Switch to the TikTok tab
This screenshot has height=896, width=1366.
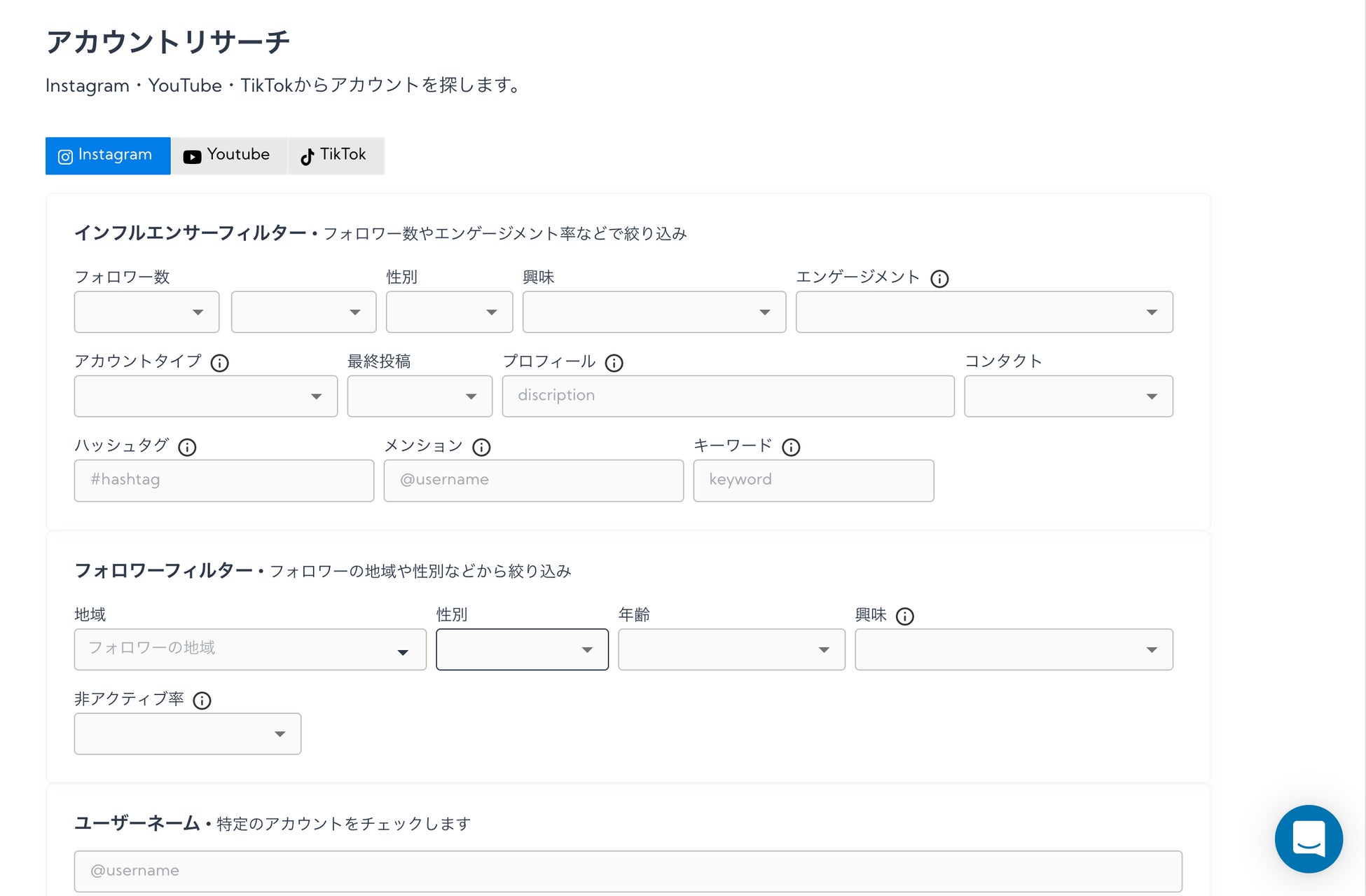coord(335,156)
